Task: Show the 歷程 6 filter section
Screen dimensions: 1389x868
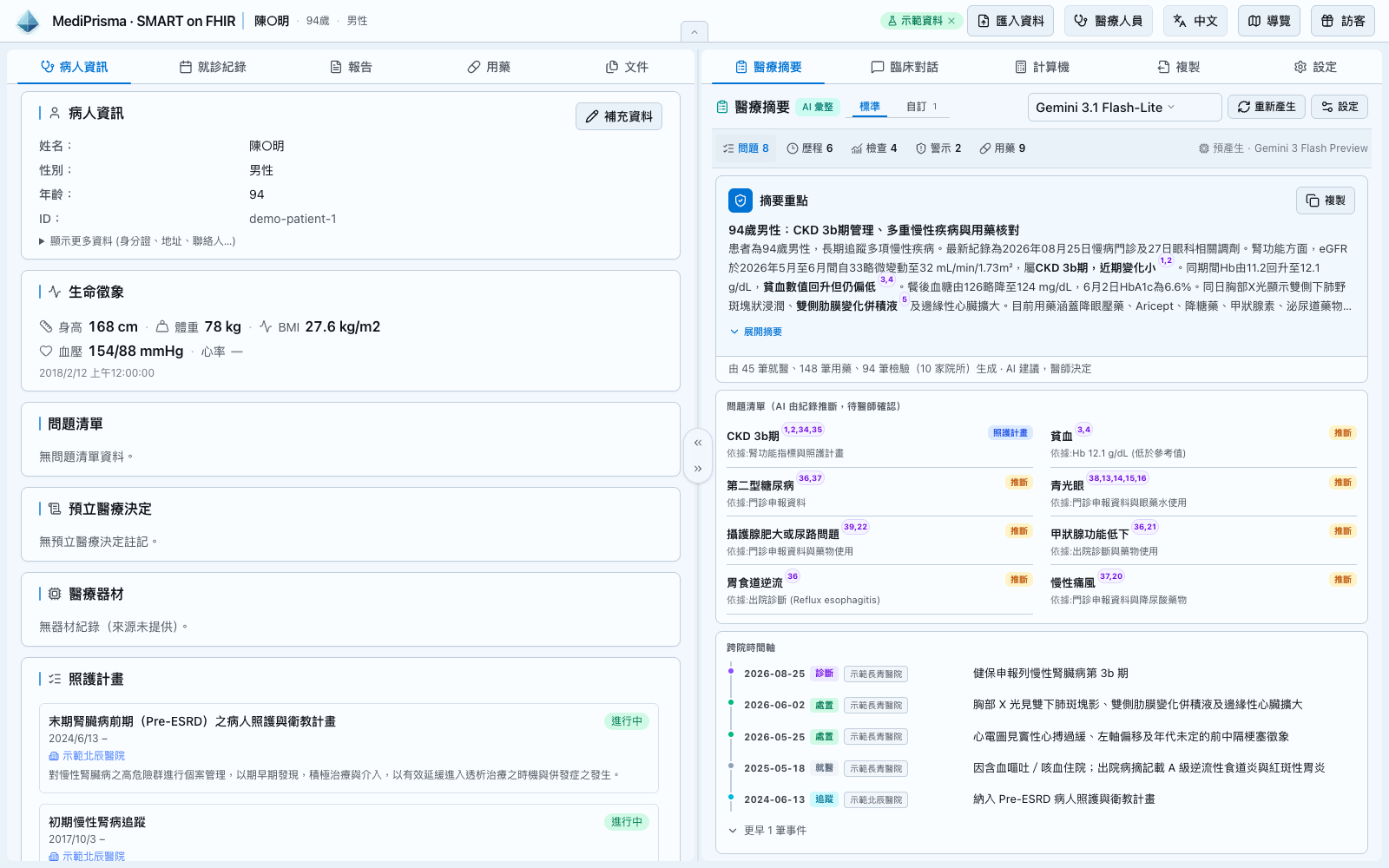Action: point(810,148)
